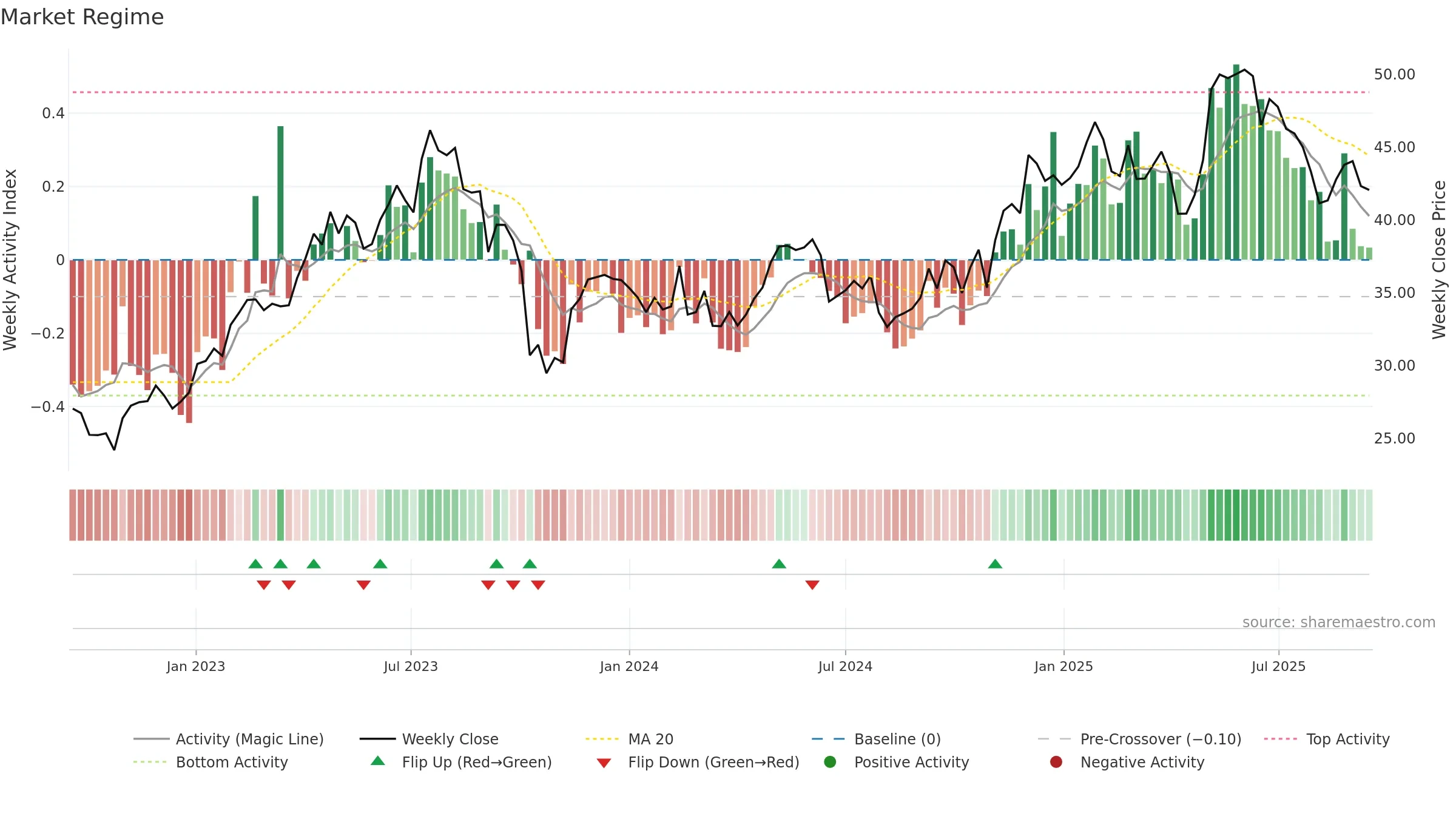
Task: Click the last green flip-up marker near late 2024
Action: 995,564
